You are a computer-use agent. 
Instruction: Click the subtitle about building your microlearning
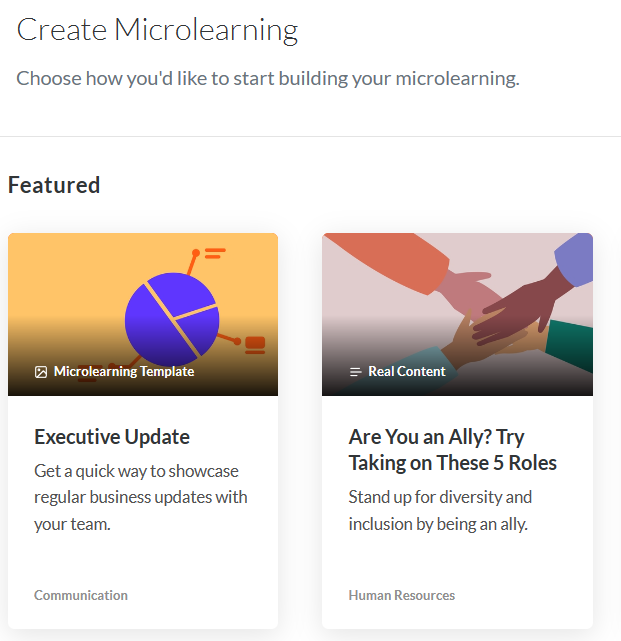[x=268, y=79]
